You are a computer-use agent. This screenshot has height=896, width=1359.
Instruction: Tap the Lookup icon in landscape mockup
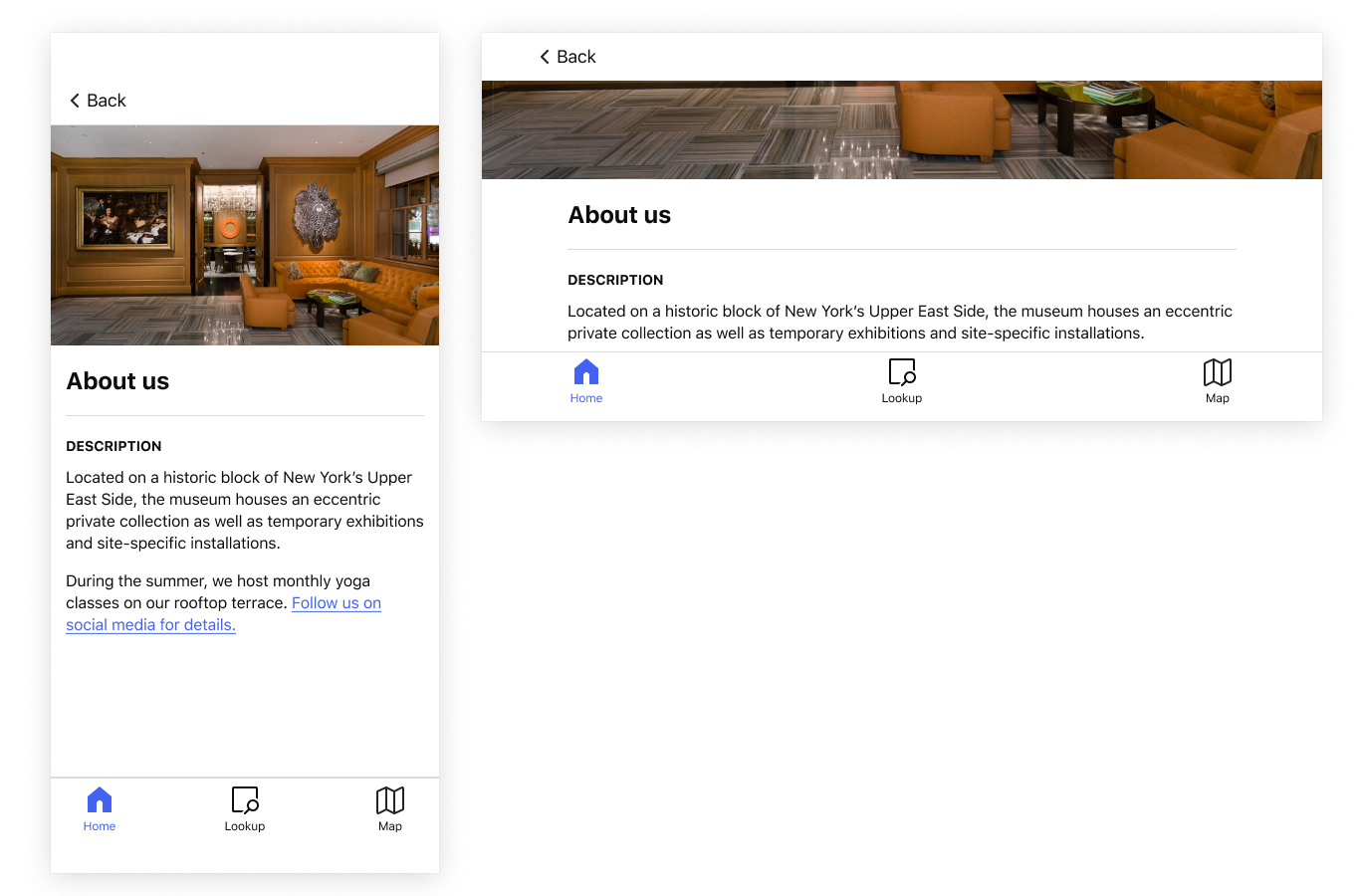[x=902, y=372]
